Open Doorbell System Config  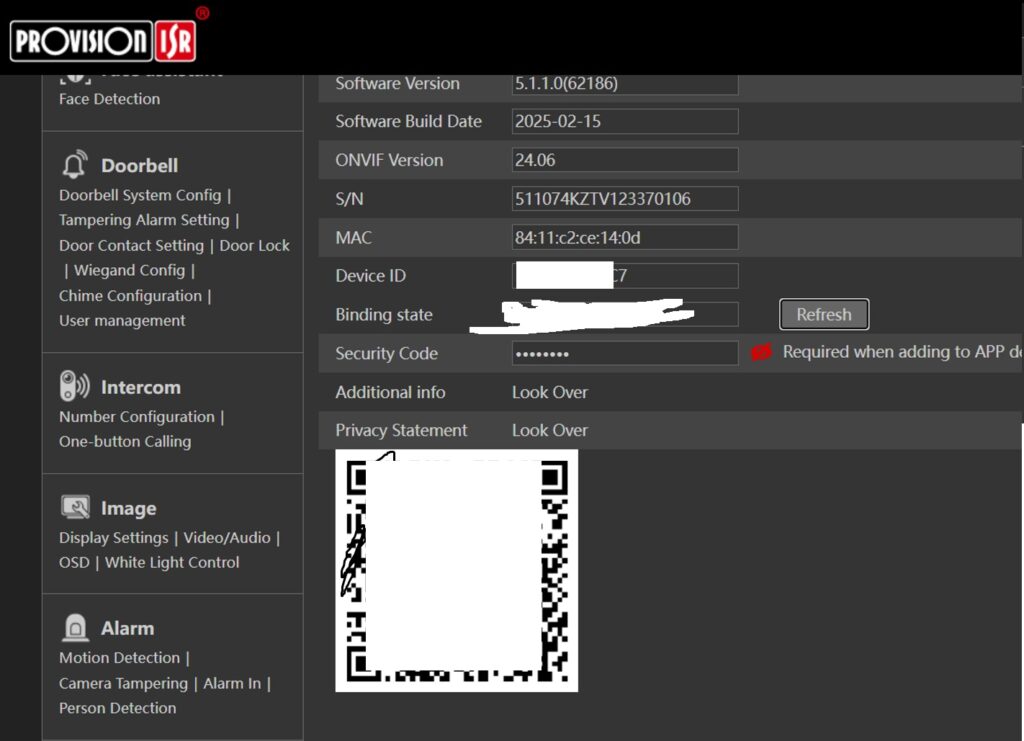click(140, 195)
